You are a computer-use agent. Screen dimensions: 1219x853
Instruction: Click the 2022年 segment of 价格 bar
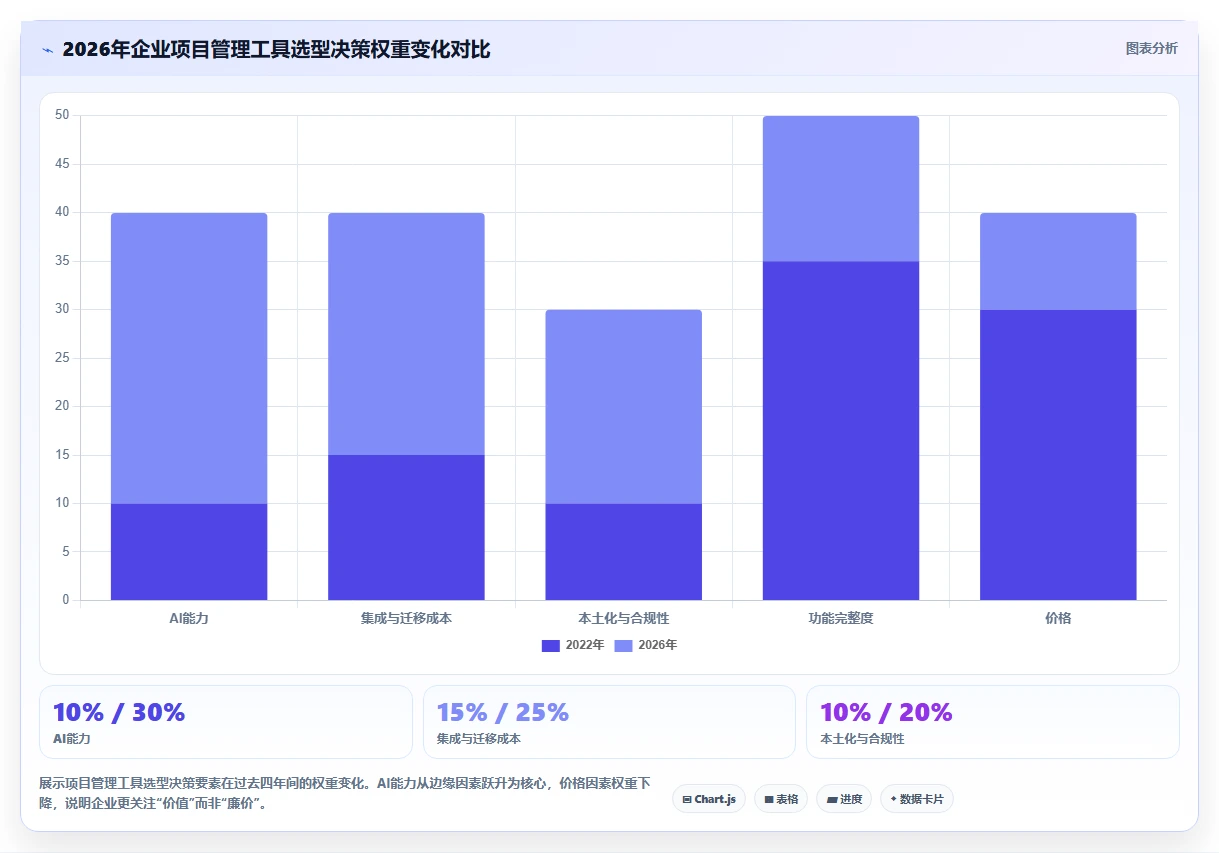tap(1058, 455)
